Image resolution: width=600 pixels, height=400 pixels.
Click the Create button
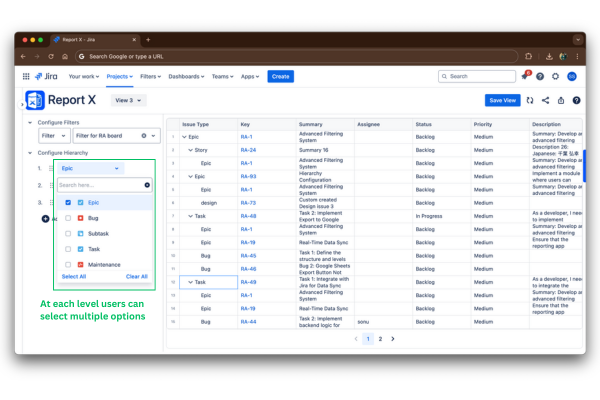280,77
